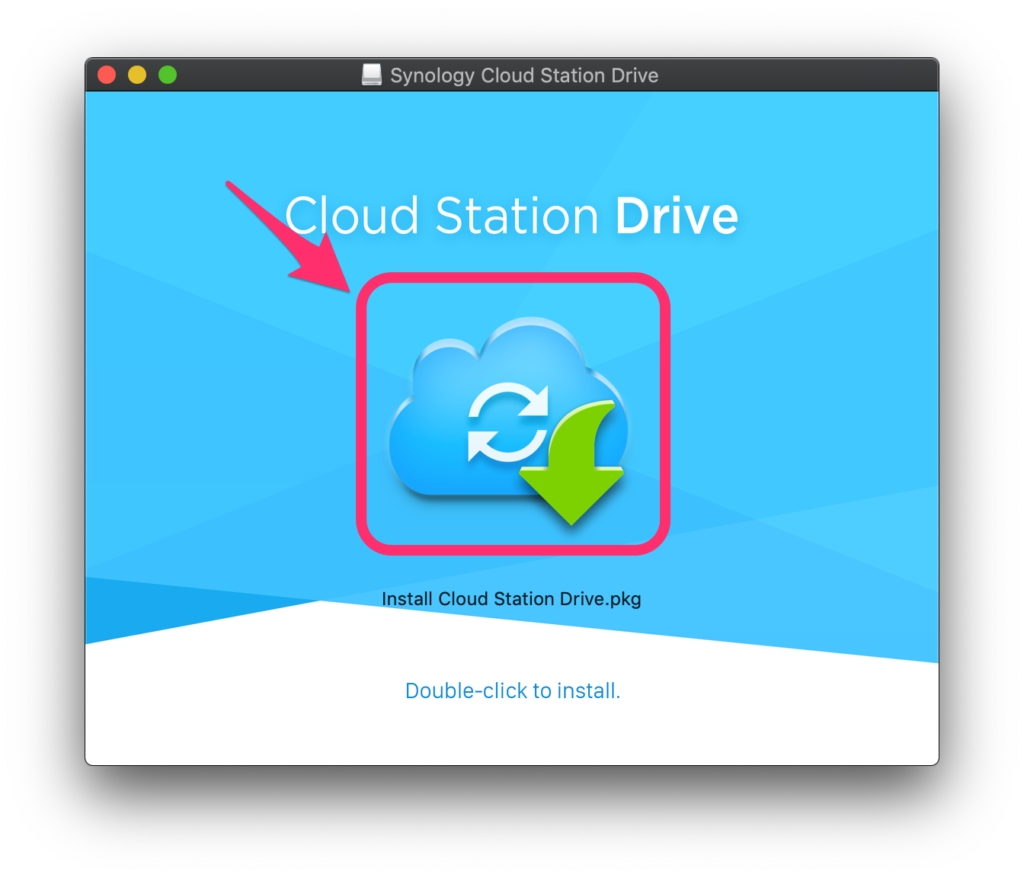Viewport: 1024px width, 878px height.
Task: Click the white sync arrows inside the cloud
Action: click(508, 423)
